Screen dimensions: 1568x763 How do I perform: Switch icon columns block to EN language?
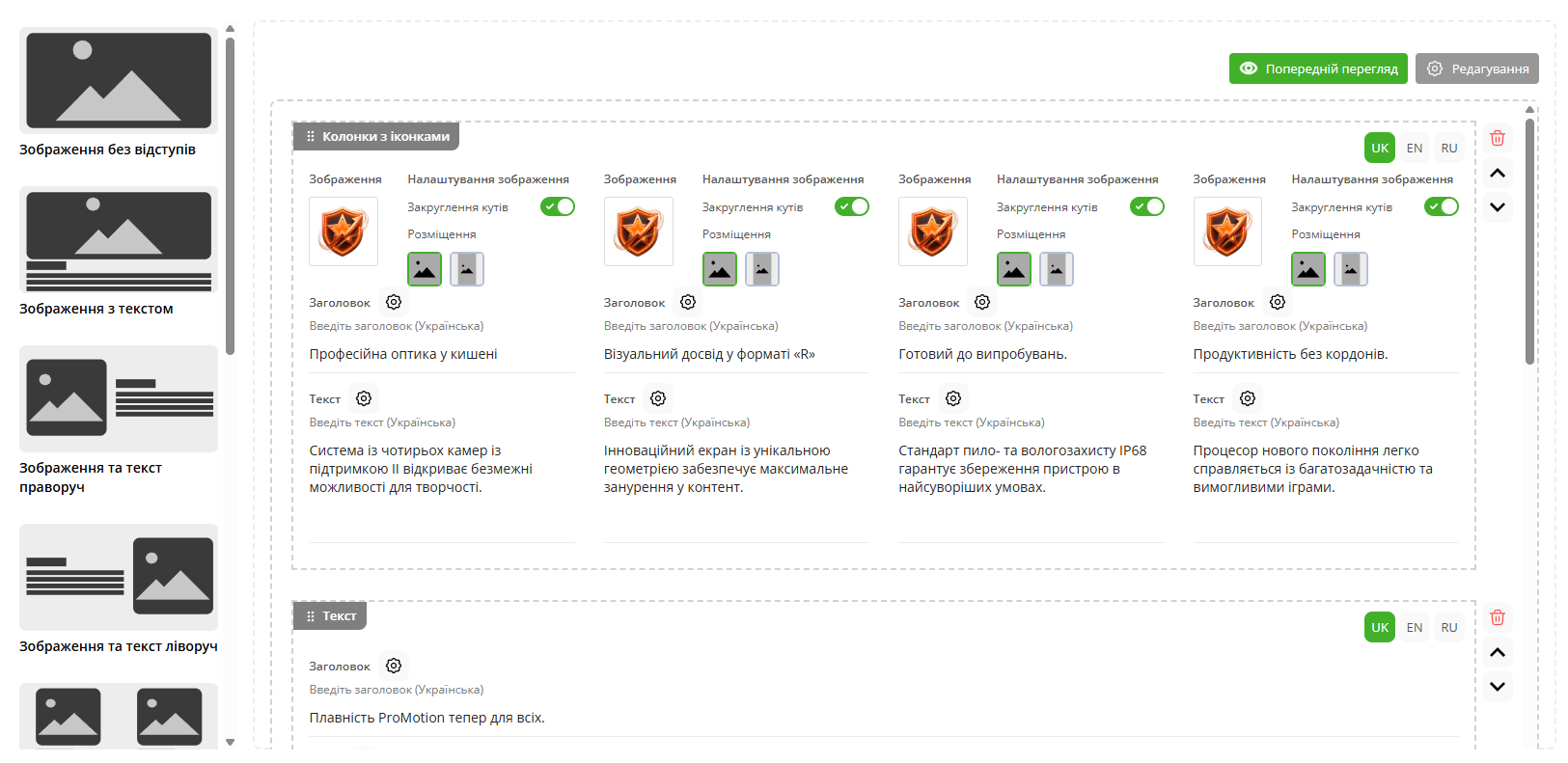pyautogui.click(x=1415, y=148)
